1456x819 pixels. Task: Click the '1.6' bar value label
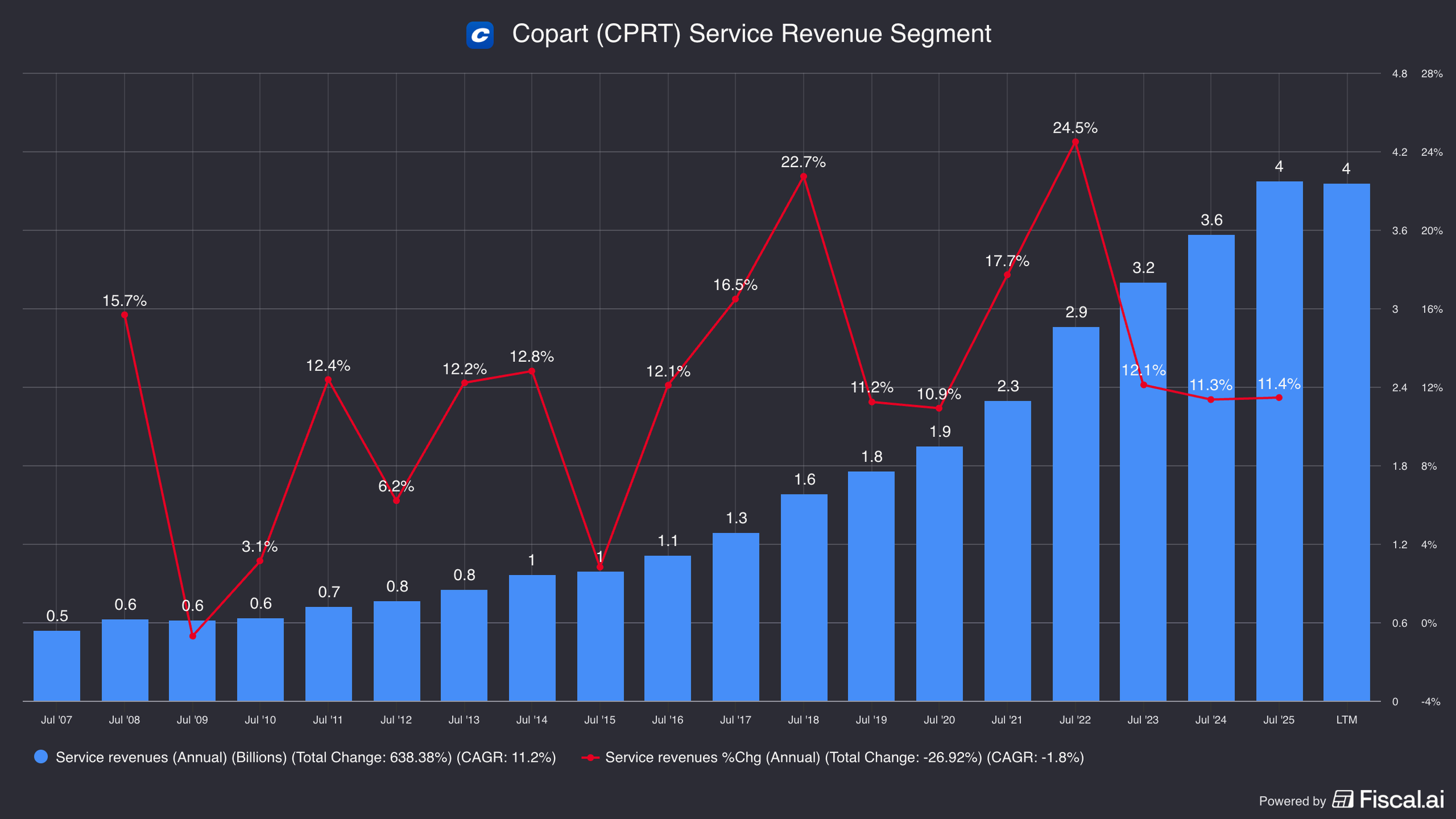(x=805, y=479)
